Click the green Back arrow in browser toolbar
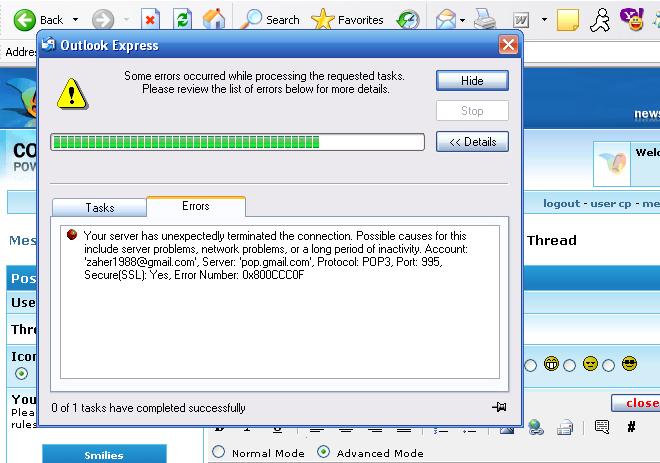 [x=24, y=20]
